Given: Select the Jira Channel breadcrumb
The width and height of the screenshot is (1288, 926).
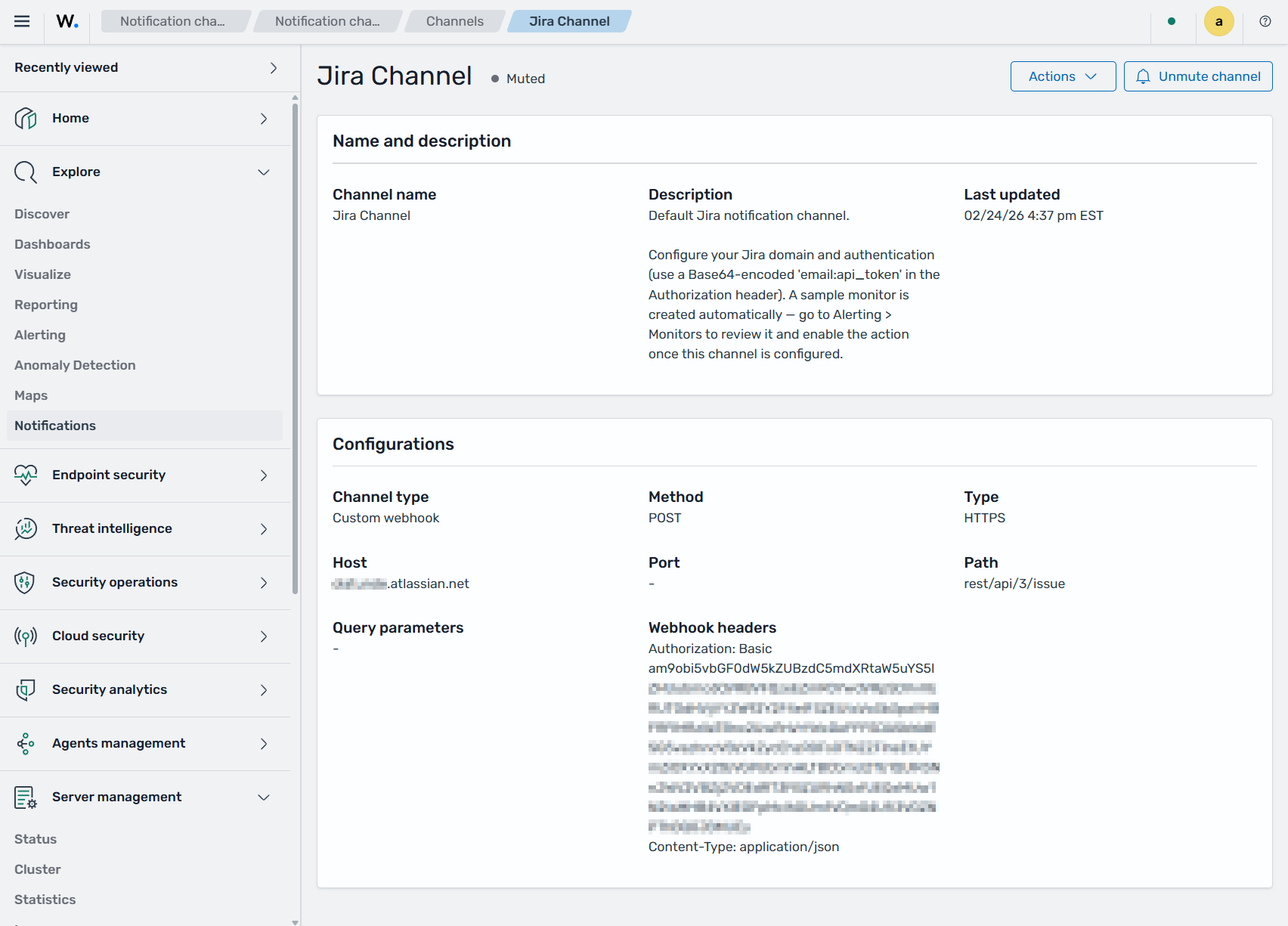Looking at the screenshot, I should [569, 21].
